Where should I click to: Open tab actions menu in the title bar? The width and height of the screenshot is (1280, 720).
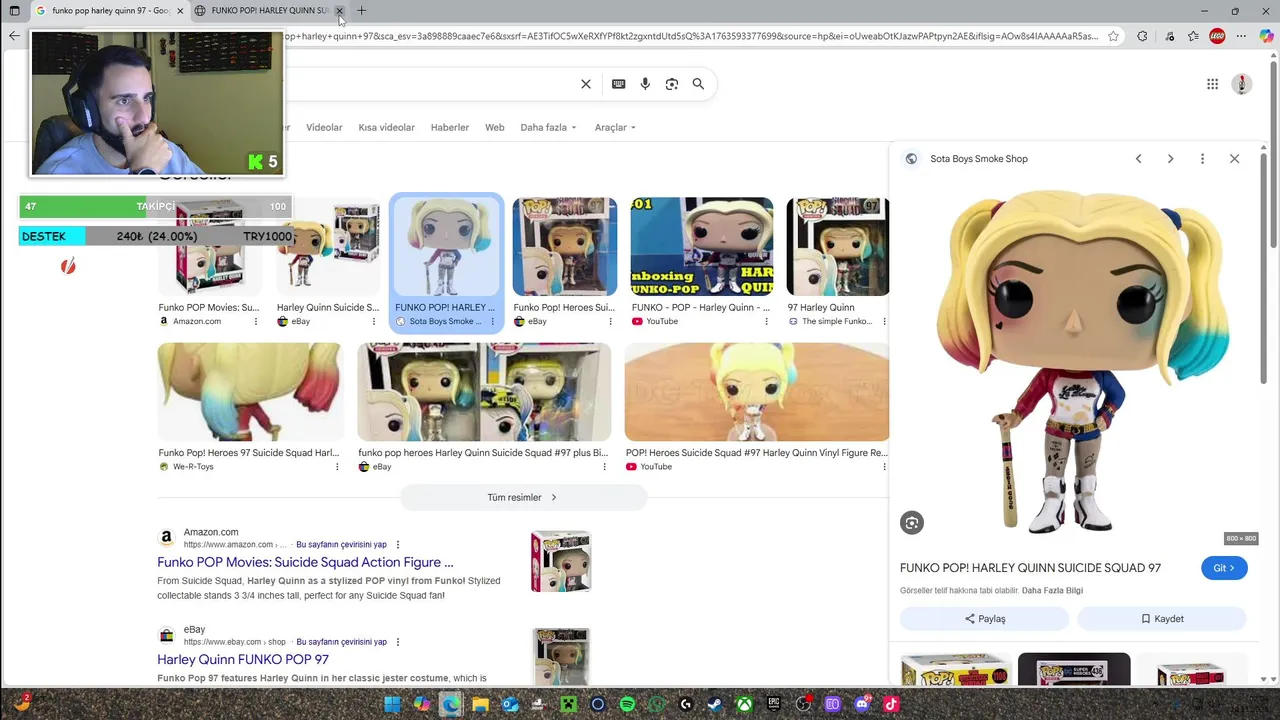click(x=14, y=11)
